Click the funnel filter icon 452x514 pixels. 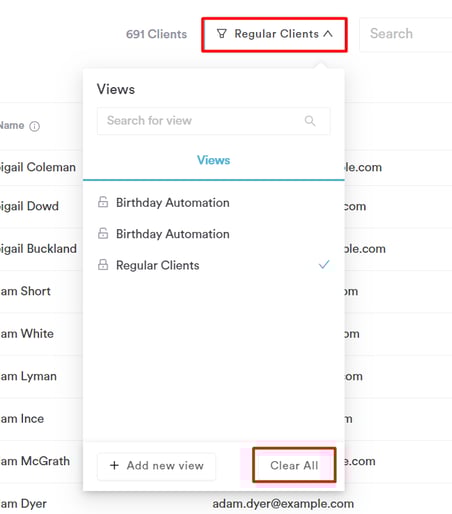222,34
